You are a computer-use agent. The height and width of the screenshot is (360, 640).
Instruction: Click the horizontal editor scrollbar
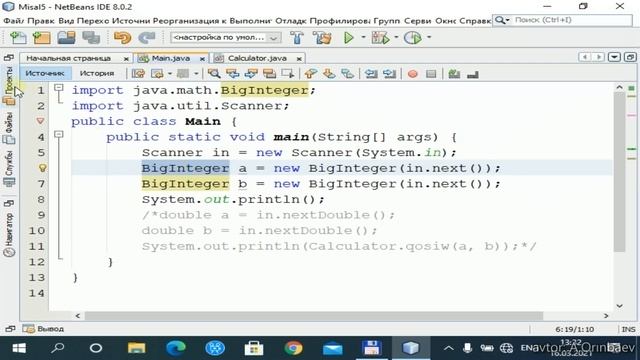point(313,316)
